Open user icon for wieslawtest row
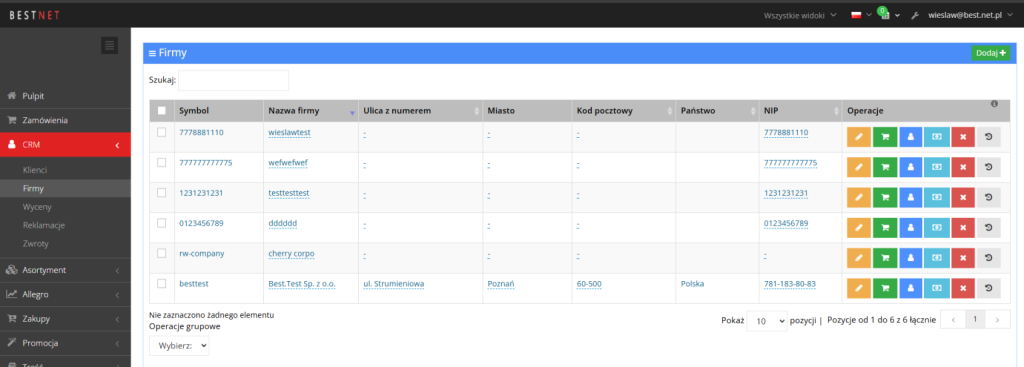The height and width of the screenshot is (367, 1024). 911,137
